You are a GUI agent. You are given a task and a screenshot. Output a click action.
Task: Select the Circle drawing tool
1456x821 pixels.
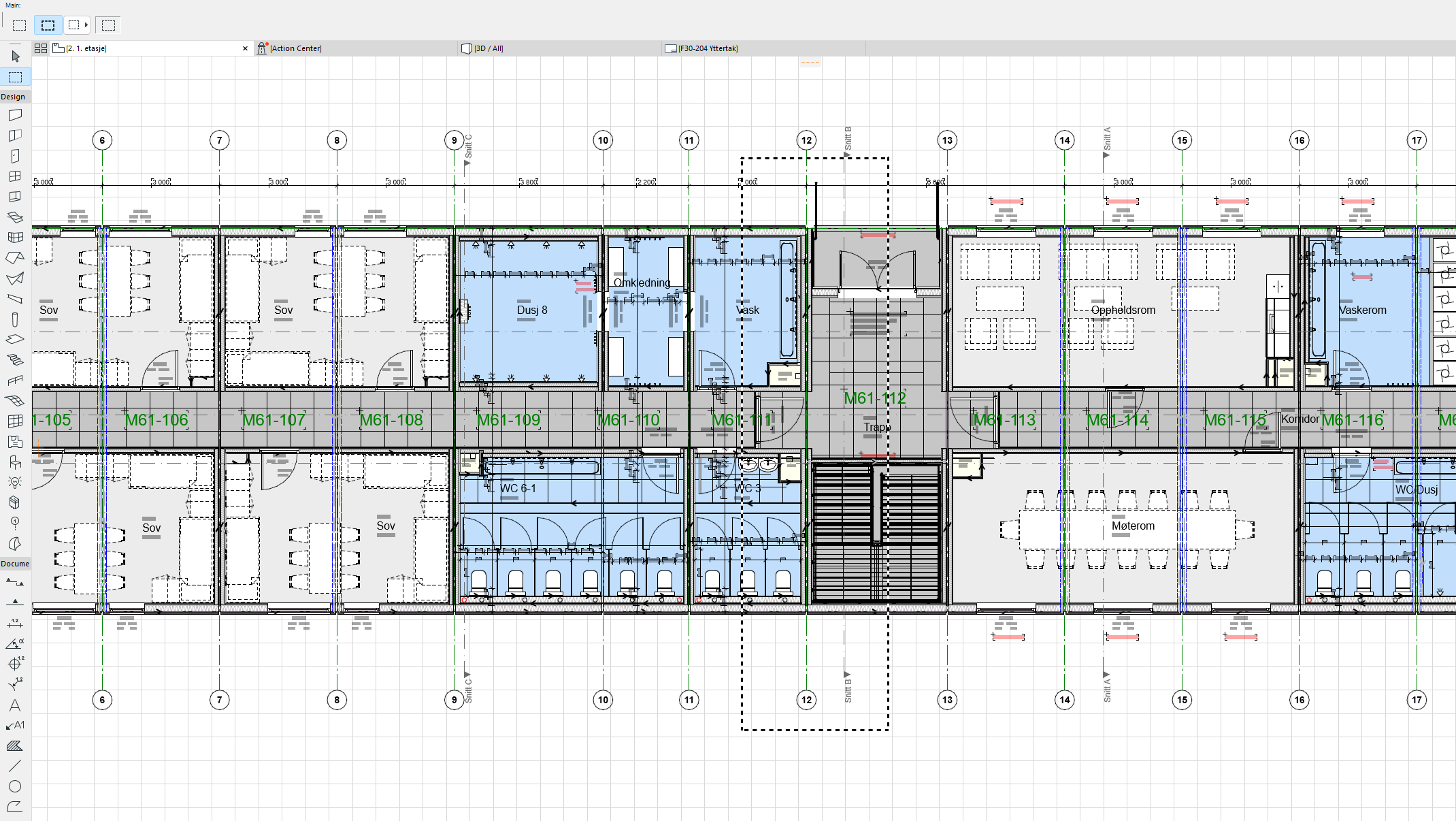[x=15, y=786]
